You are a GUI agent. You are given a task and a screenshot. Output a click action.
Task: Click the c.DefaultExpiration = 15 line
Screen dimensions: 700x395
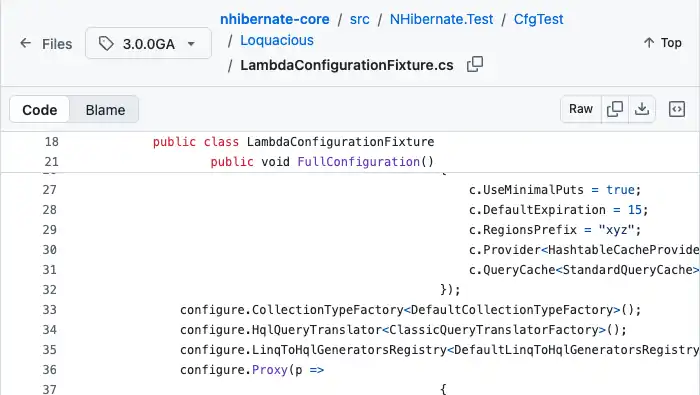pos(558,210)
